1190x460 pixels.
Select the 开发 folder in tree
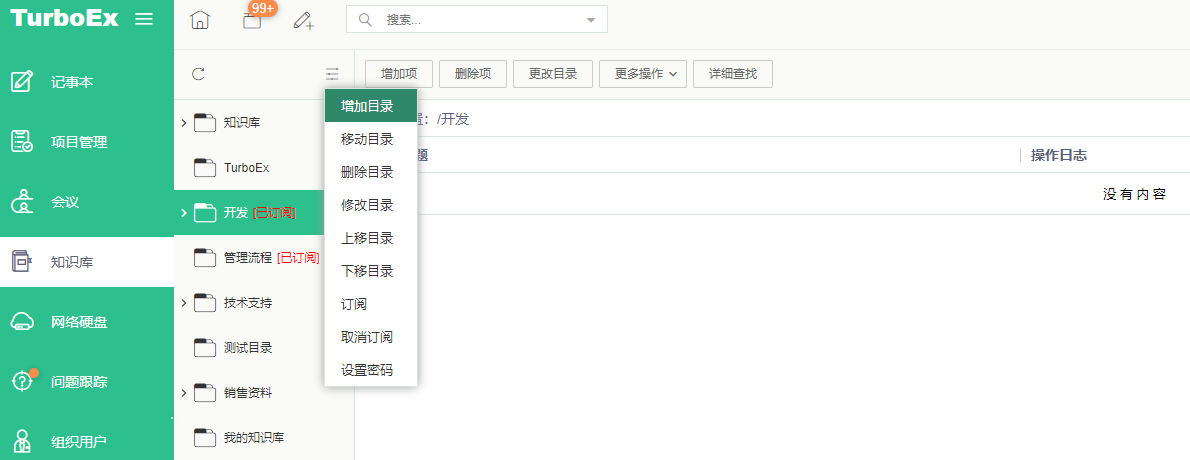pos(235,213)
